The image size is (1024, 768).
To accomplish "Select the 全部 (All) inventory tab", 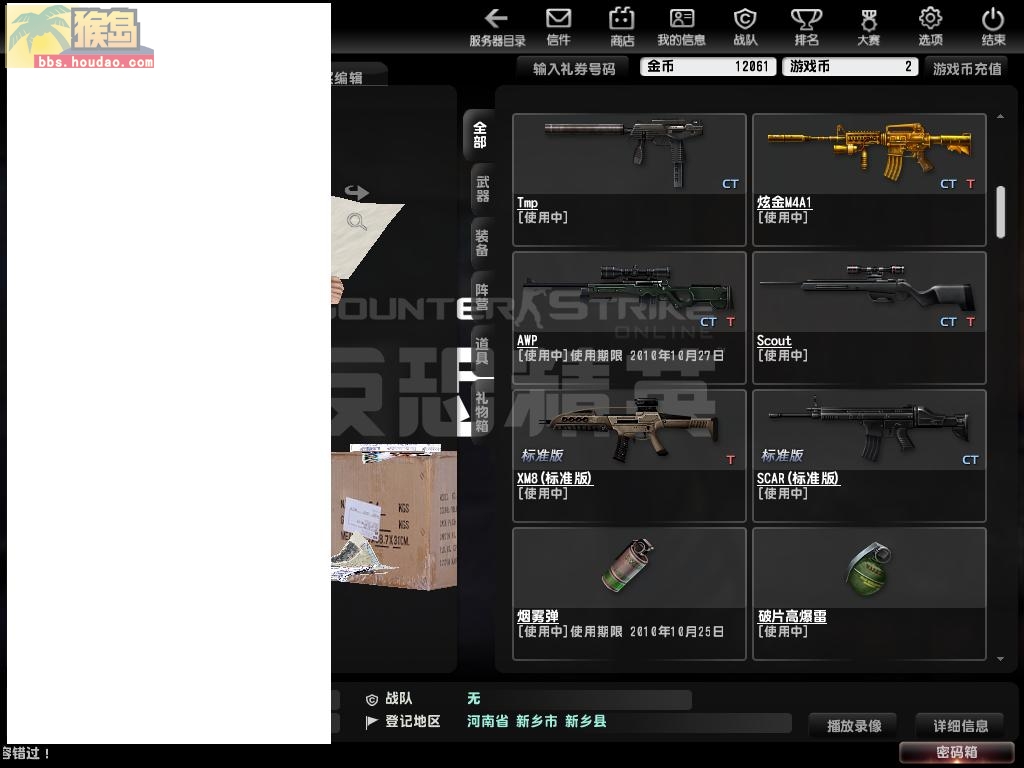I will click(480, 135).
